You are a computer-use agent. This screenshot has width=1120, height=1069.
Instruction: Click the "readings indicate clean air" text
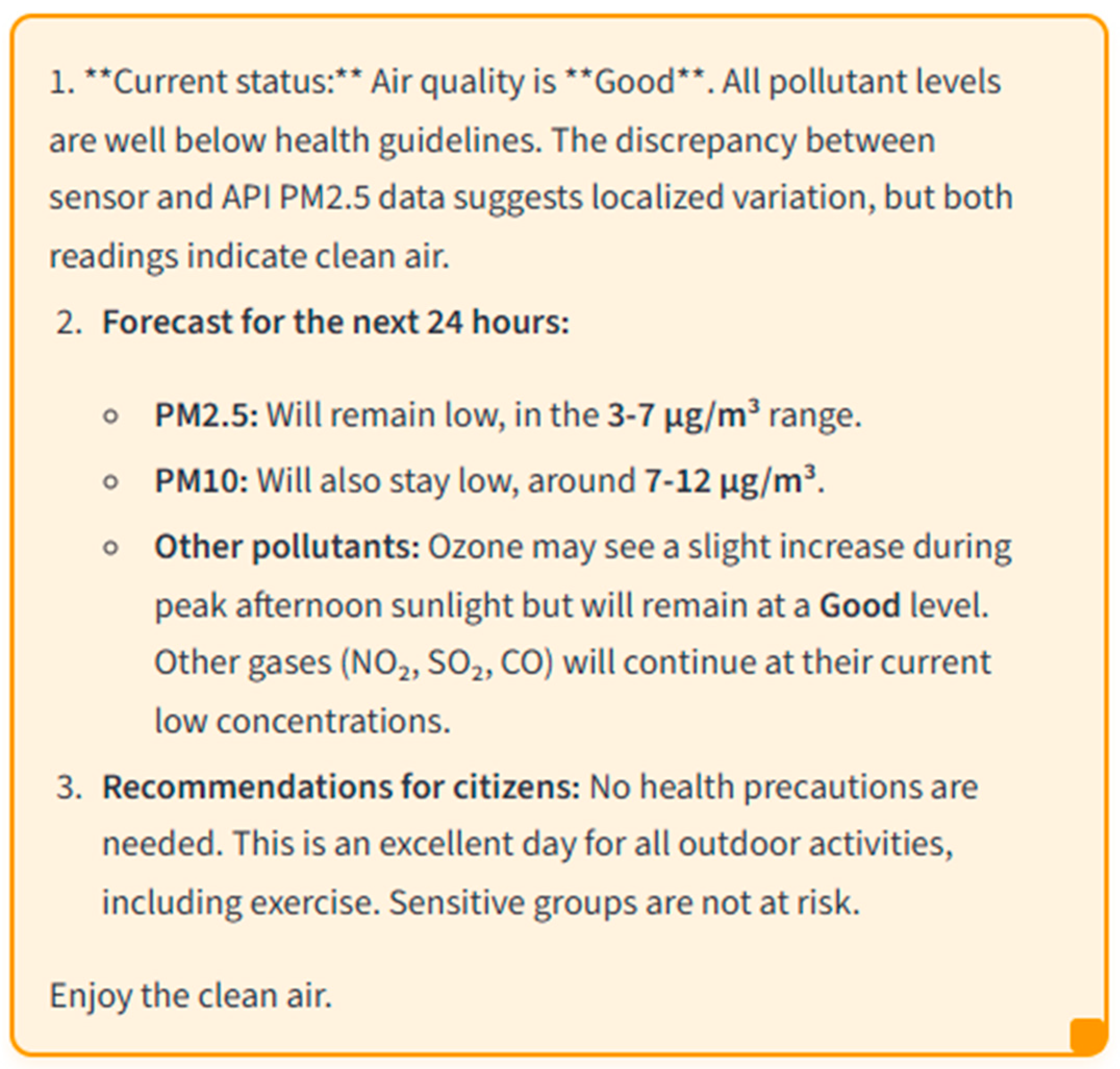click(x=249, y=257)
